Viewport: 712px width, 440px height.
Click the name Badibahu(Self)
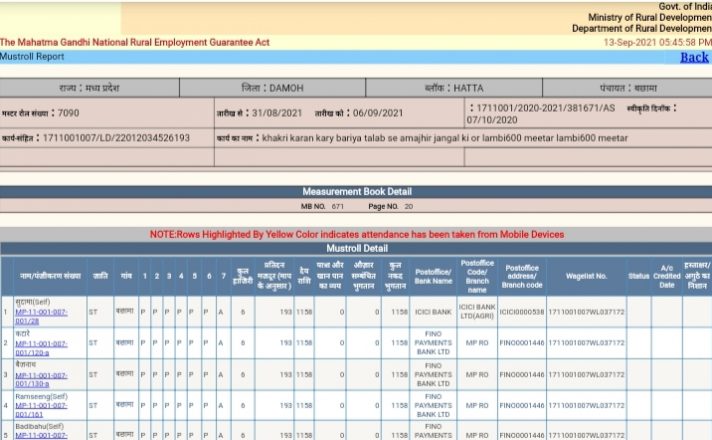[x=40, y=427]
